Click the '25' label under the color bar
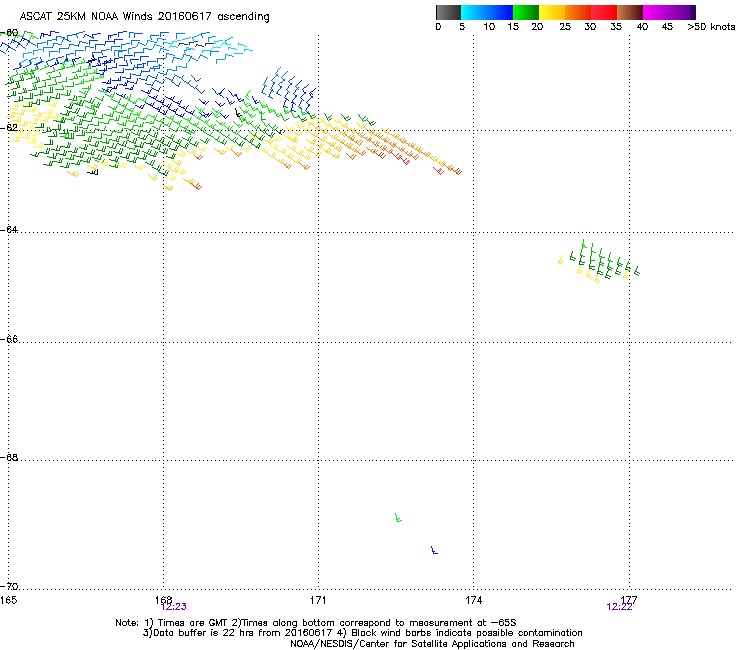The image size is (740, 650). coord(565,27)
